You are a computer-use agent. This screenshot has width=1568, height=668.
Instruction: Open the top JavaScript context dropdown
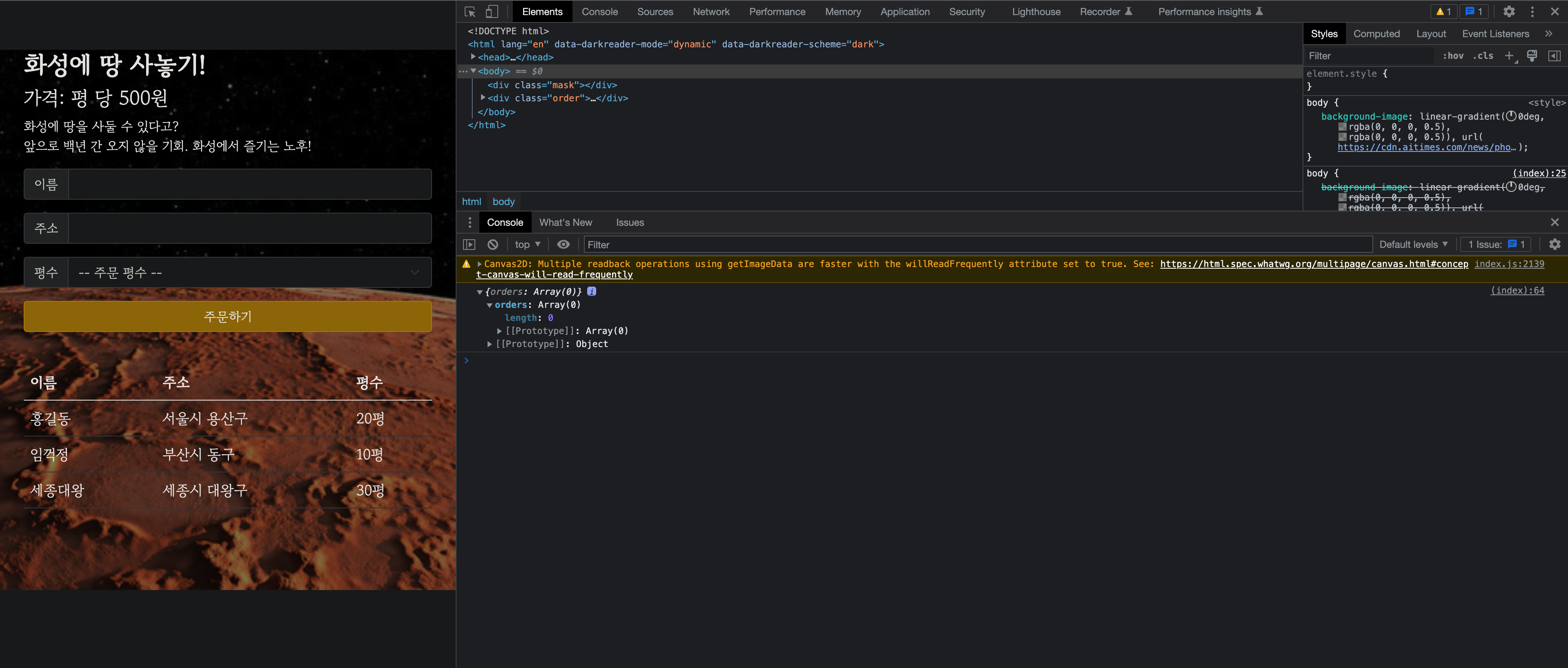pyautogui.click(x=528, y=245)
